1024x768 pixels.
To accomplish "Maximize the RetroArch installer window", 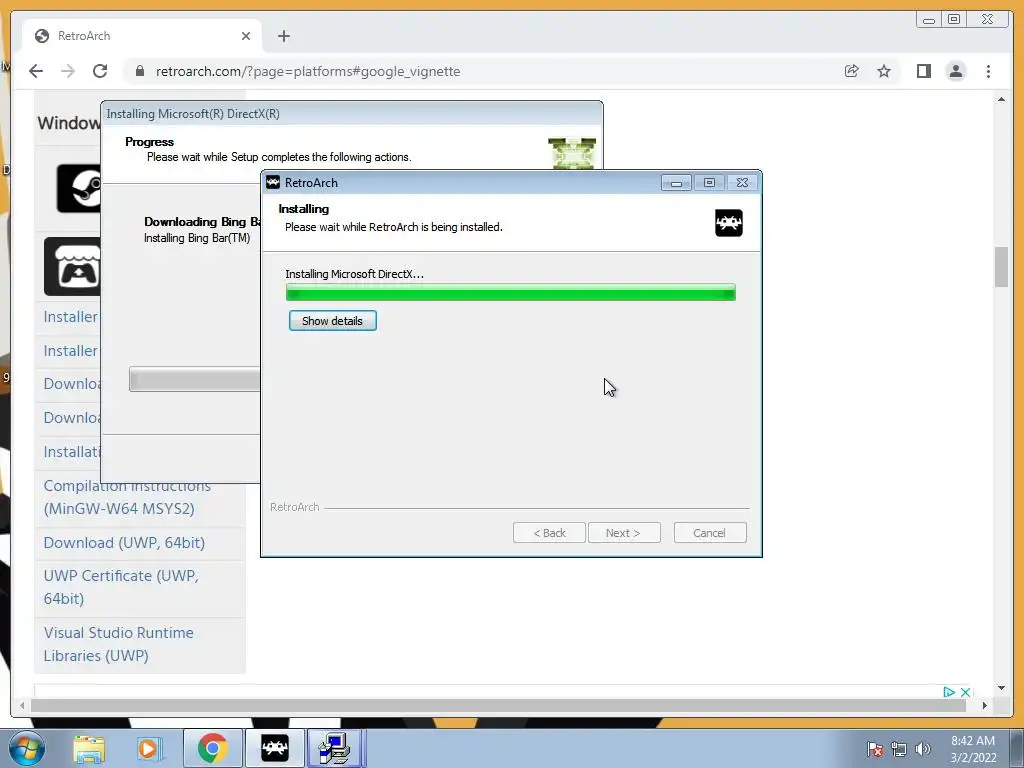I will (x=709, y=183).
